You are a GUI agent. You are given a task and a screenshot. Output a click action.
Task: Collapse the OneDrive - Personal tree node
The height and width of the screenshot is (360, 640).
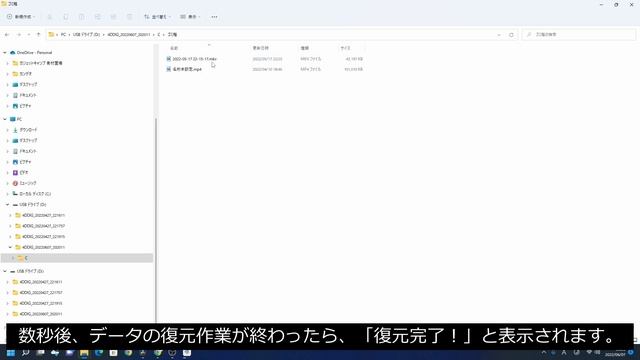[x=5, y=53]
